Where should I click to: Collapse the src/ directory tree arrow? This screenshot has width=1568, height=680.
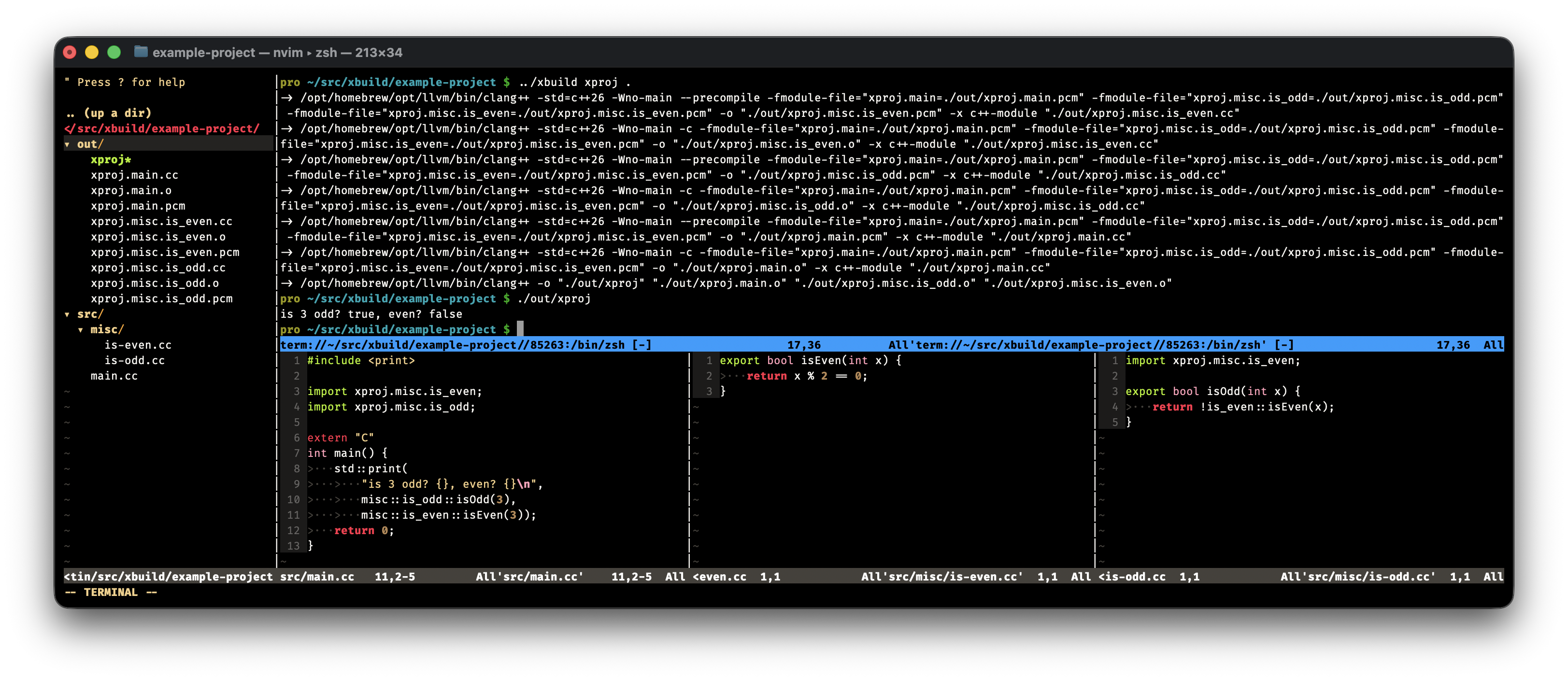(x=67, y=314)
